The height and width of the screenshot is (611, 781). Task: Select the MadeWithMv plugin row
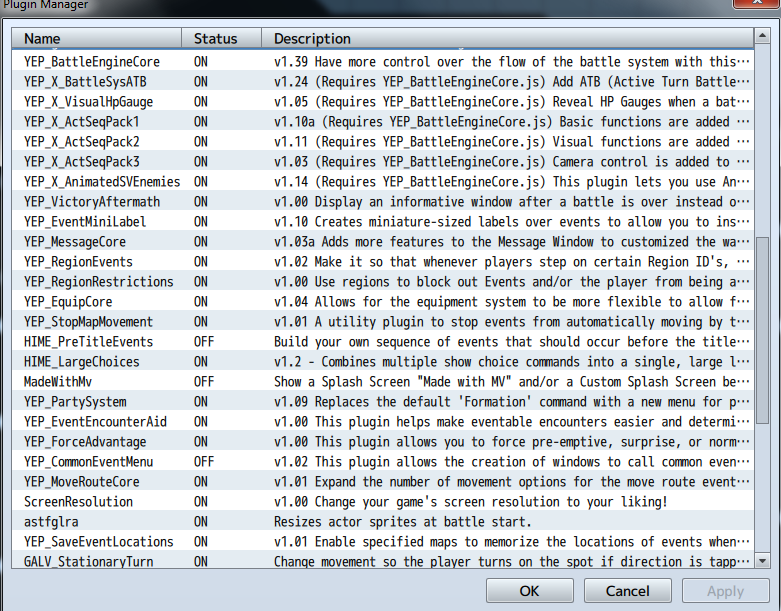tap(383, 381)
